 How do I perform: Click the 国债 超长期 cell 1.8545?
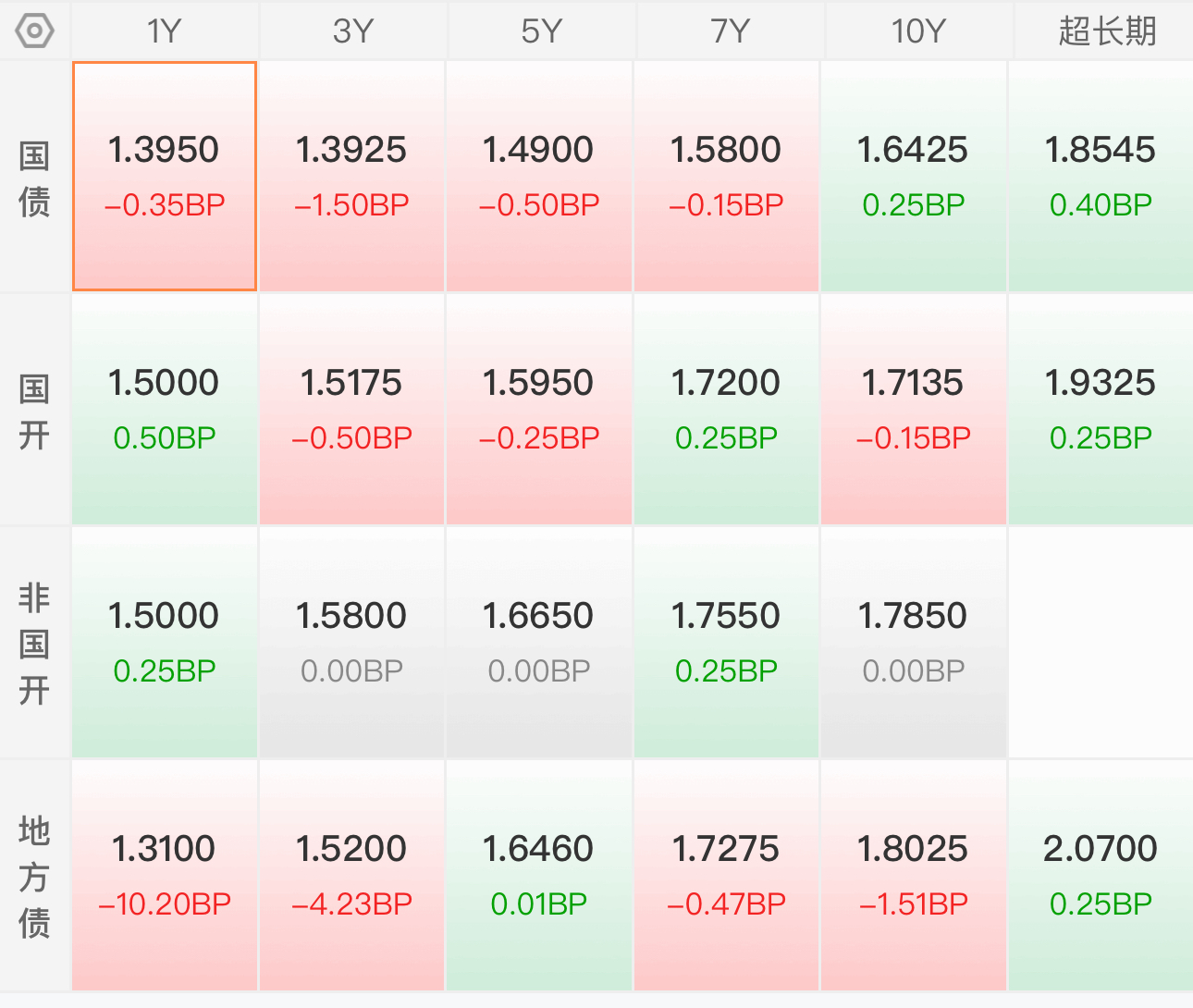1101,177
